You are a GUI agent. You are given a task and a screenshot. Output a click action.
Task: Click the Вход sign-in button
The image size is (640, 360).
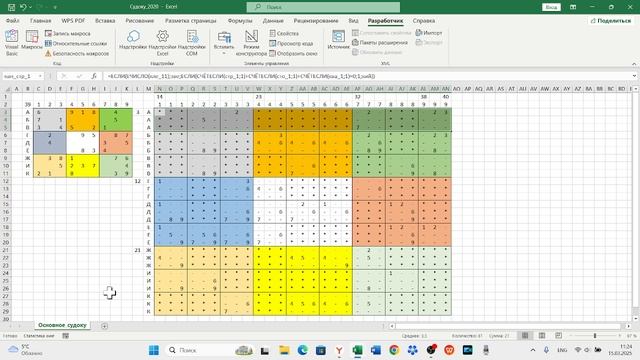(x=551, y=7)
